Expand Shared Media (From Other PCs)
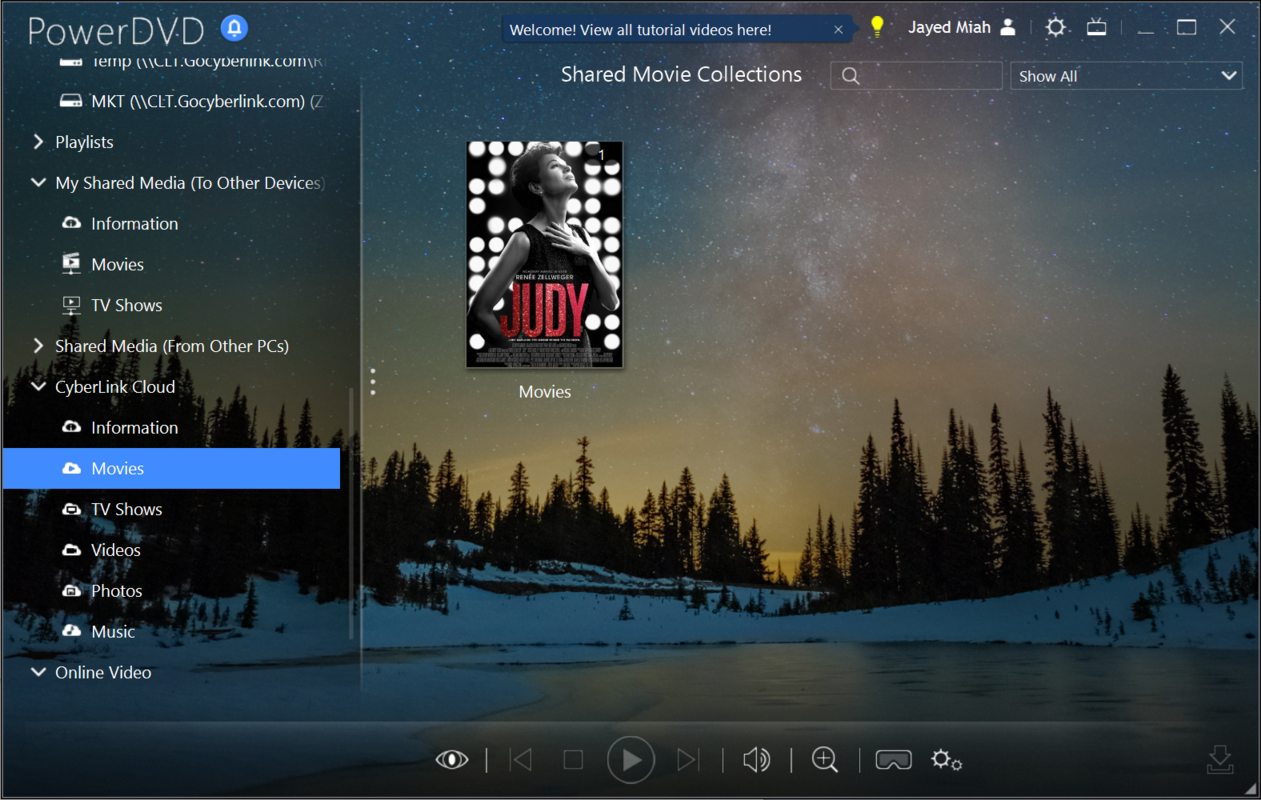Screen dimensions: 1261x800 39,346
